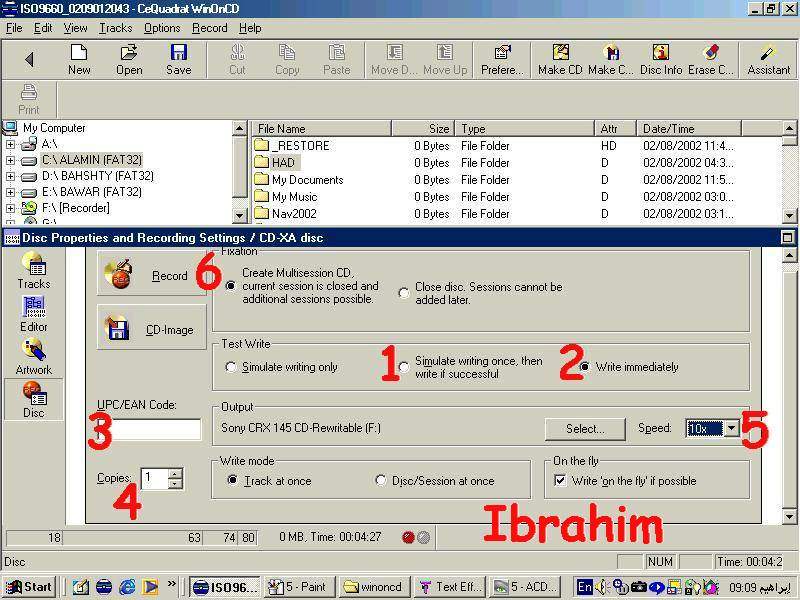Click the large Record button
The width and height of the screenshot is (800, 600).
click(152, 274)
